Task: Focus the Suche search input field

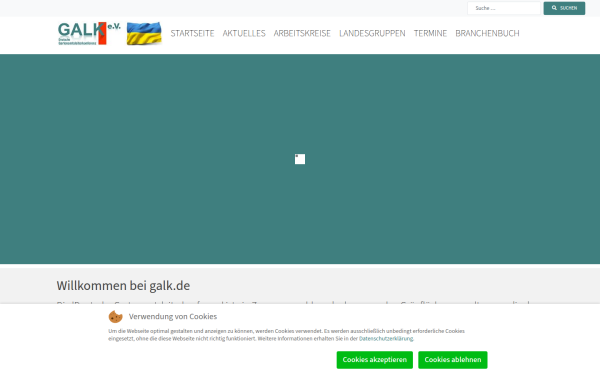Action: [x=504, y=8]
